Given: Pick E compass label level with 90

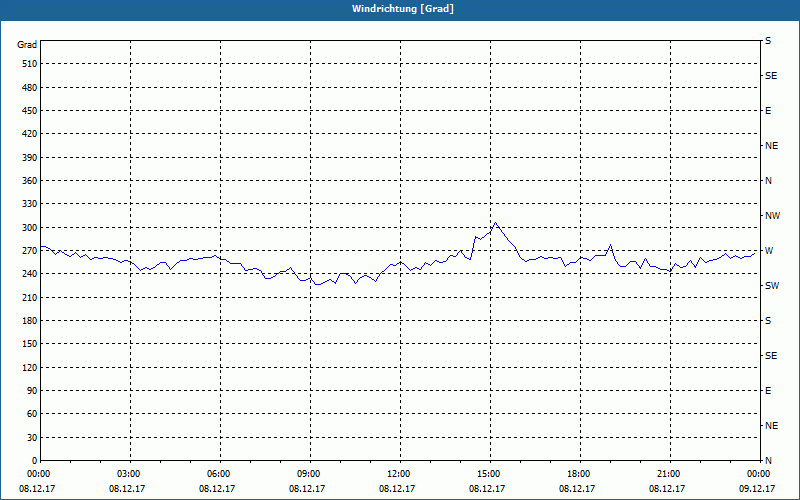Looking at the screenshot, I should 768,391.
